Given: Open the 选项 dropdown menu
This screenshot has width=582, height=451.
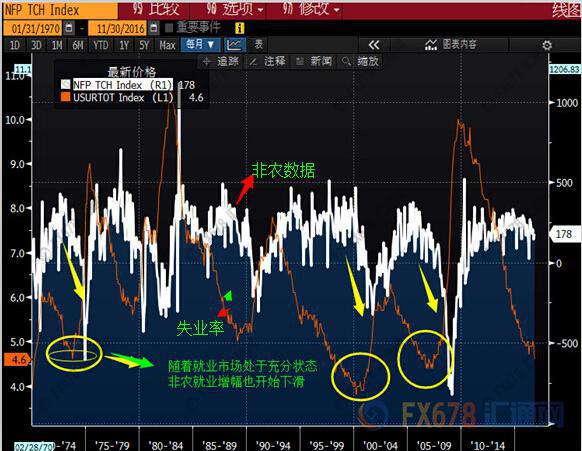Looking at the screenshot, I should (235, 9).
